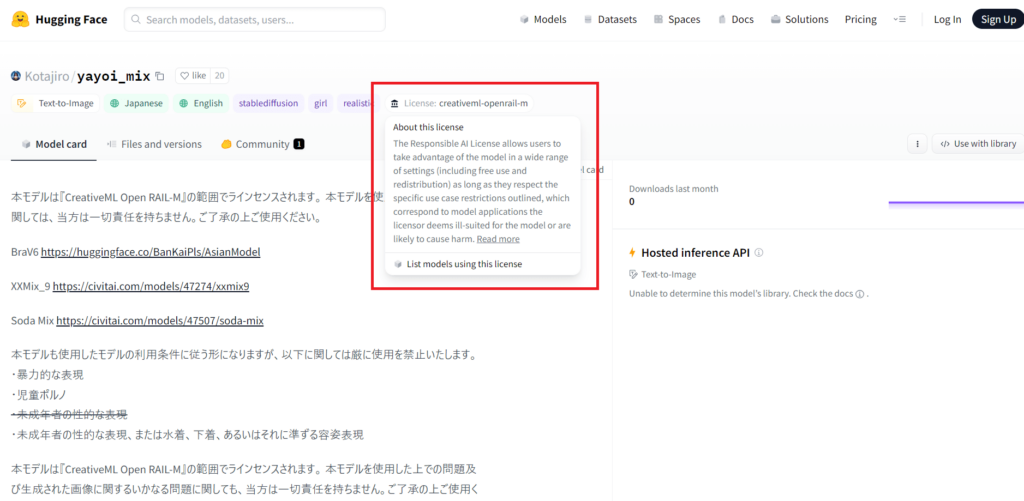The width and height of the screenshot is (1024, 501).
Task: Click the BraV6 text label
Action: pos(25,252)
